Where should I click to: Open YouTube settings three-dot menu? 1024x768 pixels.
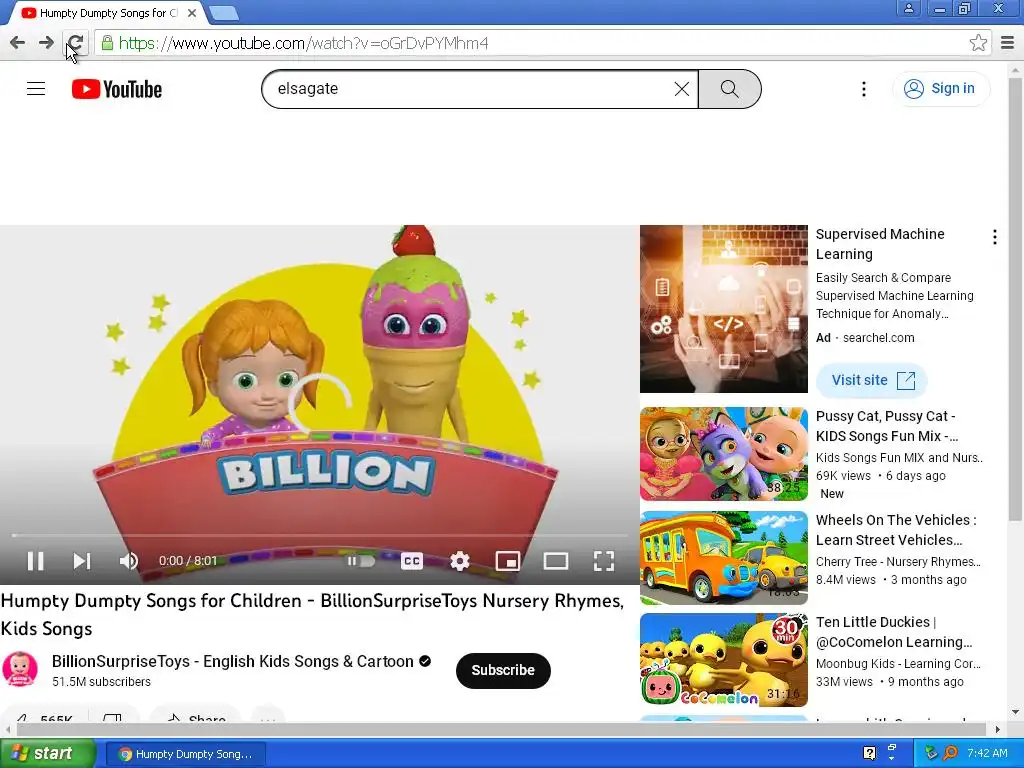(x=863, y=89)
